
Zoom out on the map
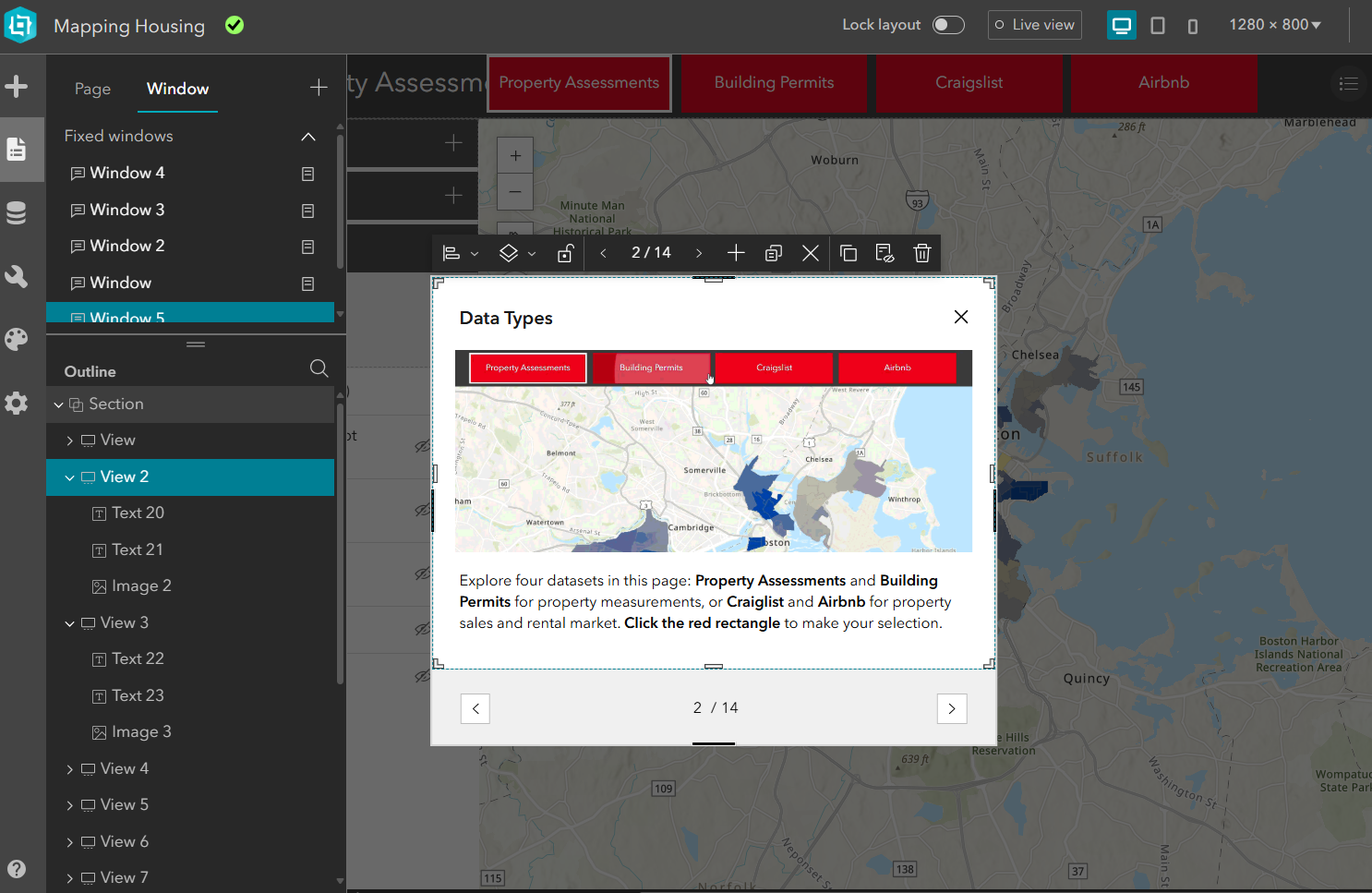515,191
